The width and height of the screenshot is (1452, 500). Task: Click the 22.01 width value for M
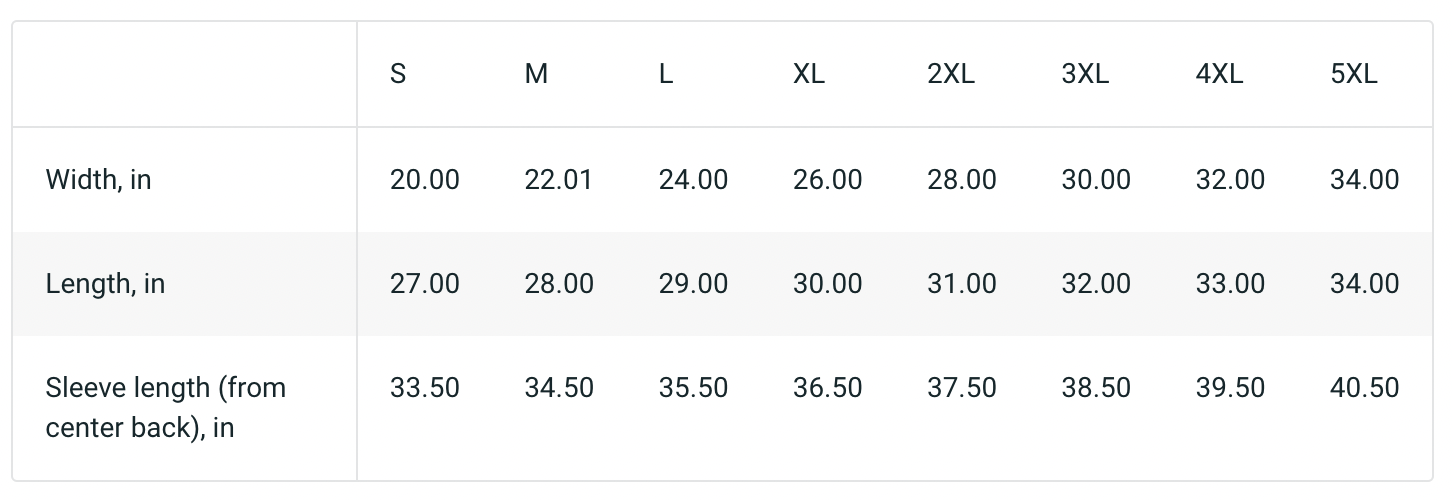pyautogui.click(x=558, y=180)
